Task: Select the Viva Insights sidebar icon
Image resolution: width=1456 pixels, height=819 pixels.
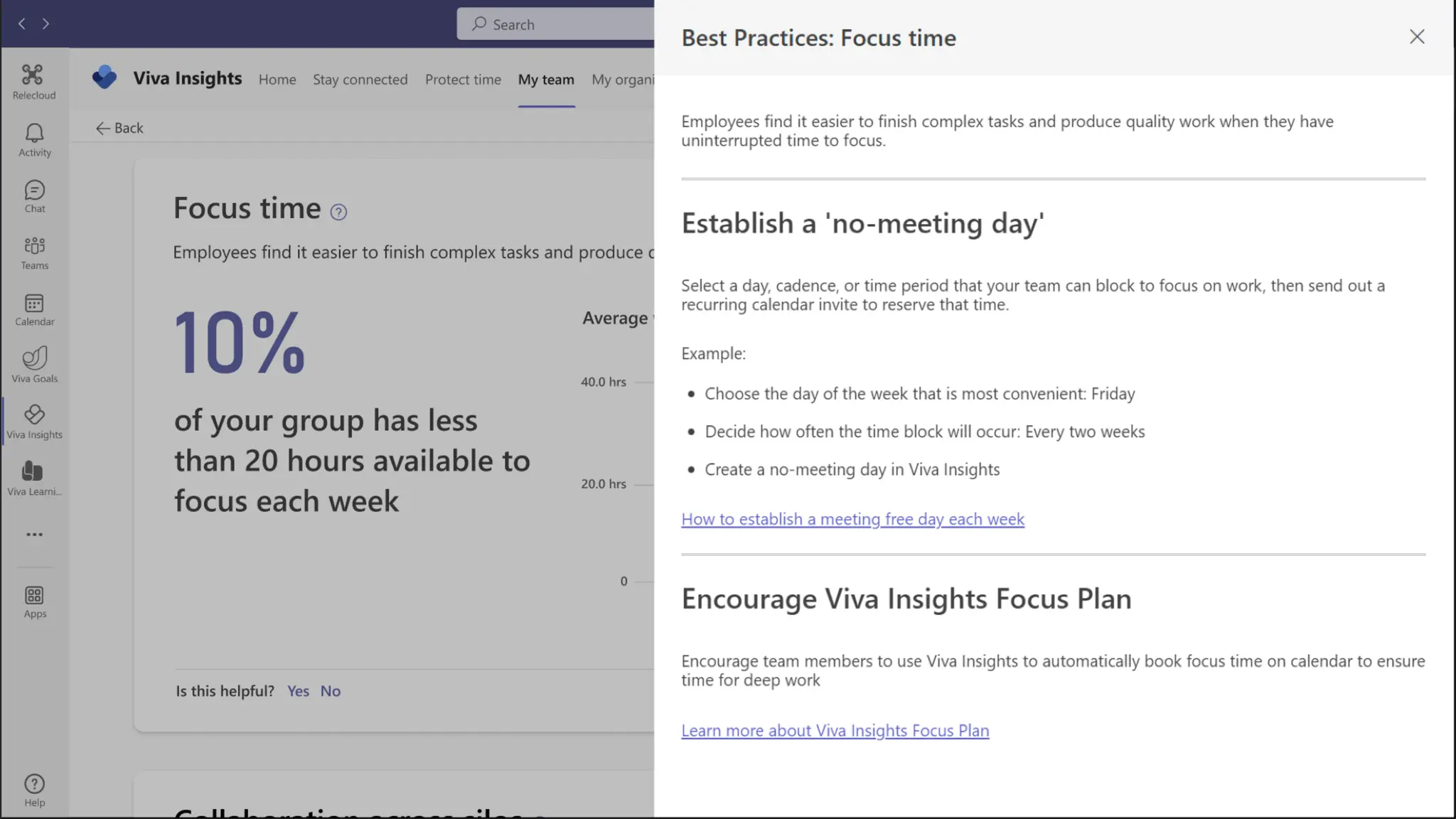Action: [x=34, y=422]
